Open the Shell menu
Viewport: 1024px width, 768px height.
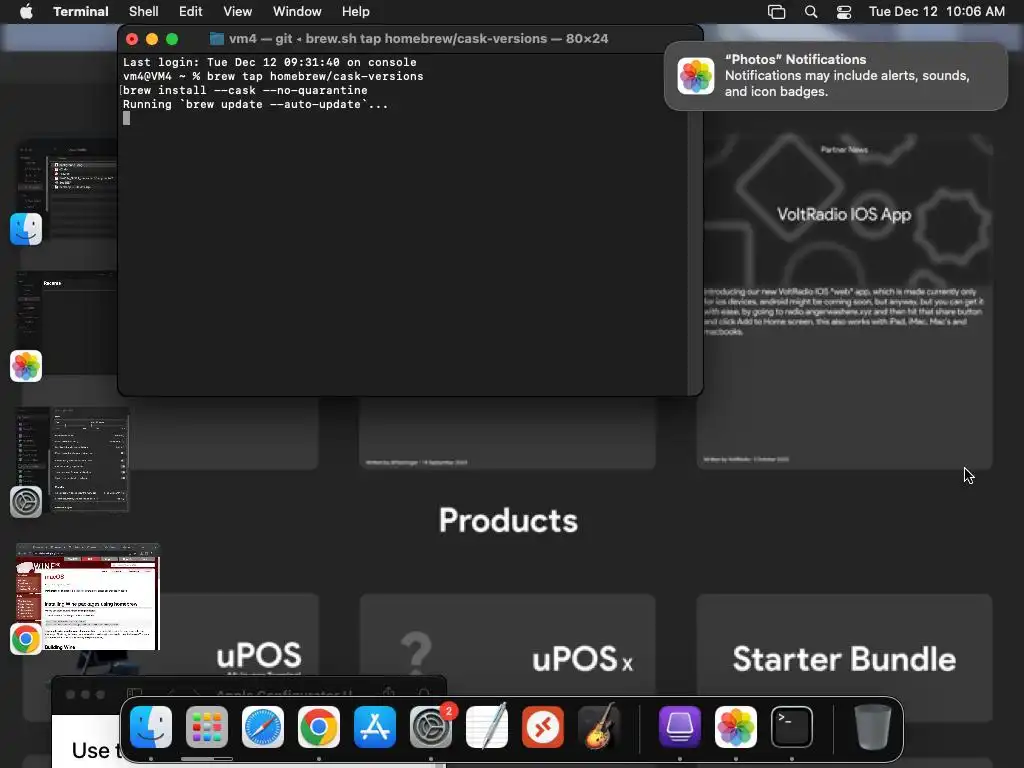[144, 12]
